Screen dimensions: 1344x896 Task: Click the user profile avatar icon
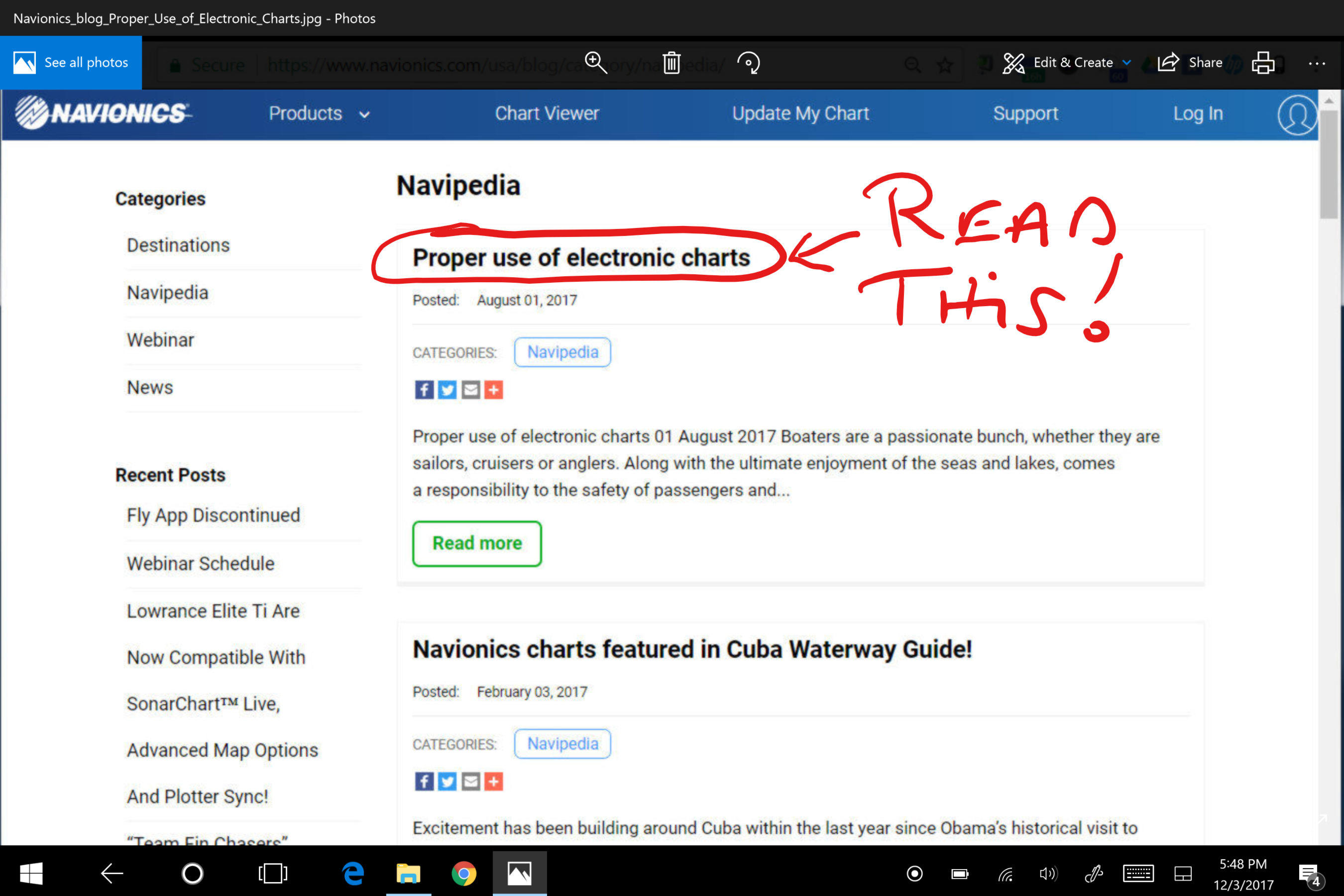pyautogui.click(x=1297, y=115)
